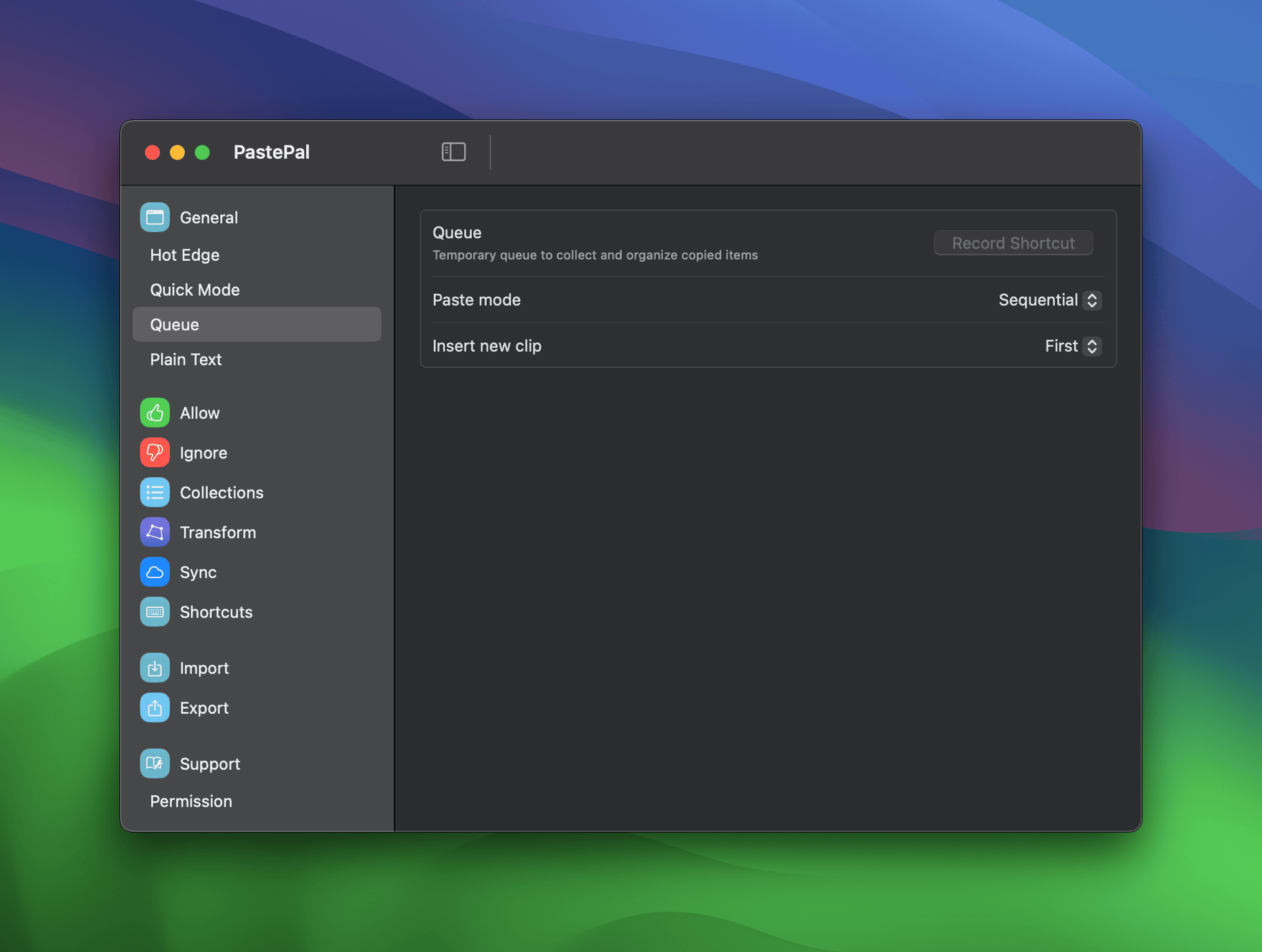Image resolution: width=1262 pixels, height=952 pixels.
Task: Click the blue cloud Sync icon
Action: pyautogui.click(x=155, y=572)
